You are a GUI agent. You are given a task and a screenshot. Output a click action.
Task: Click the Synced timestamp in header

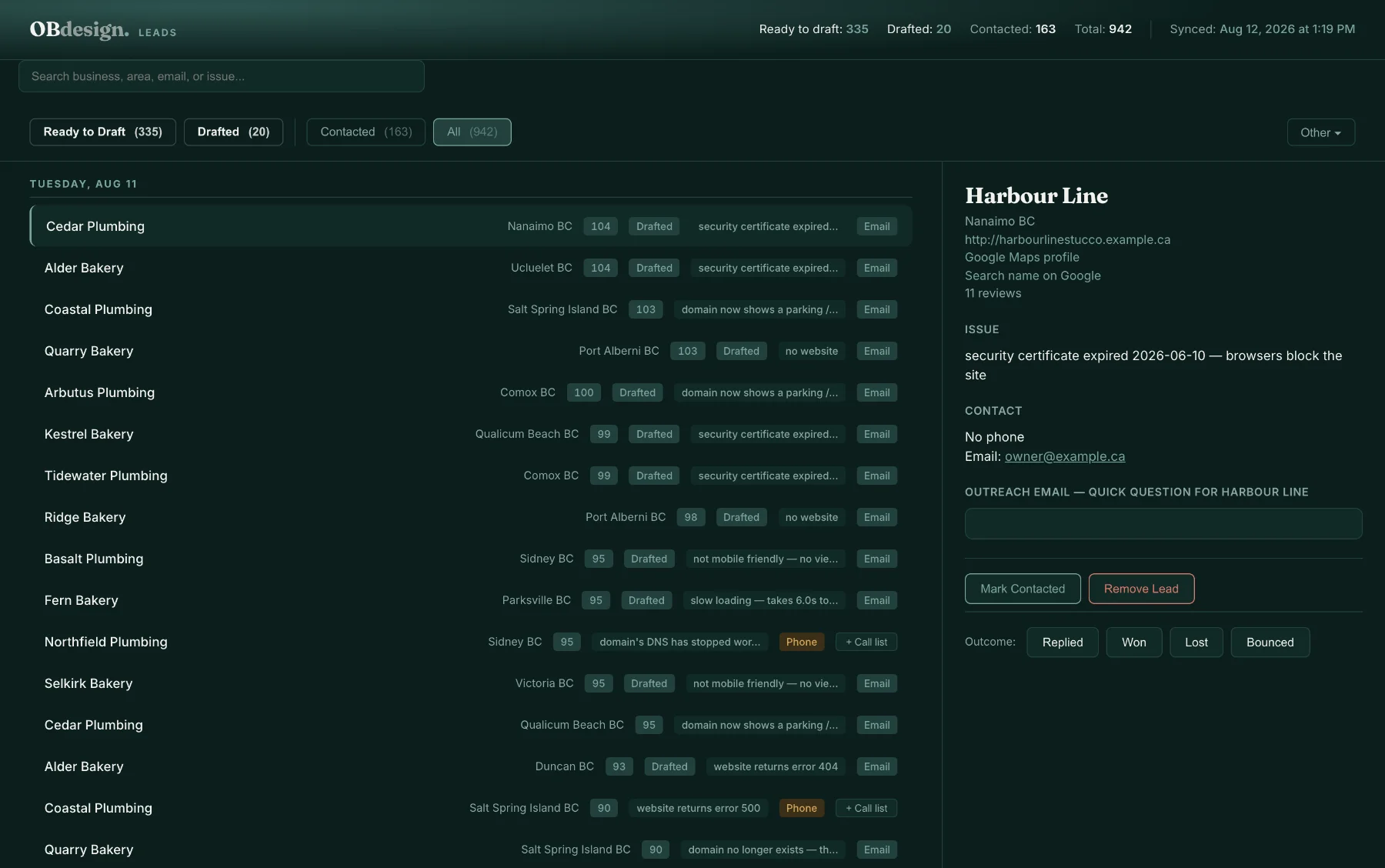coord(1262,29)
